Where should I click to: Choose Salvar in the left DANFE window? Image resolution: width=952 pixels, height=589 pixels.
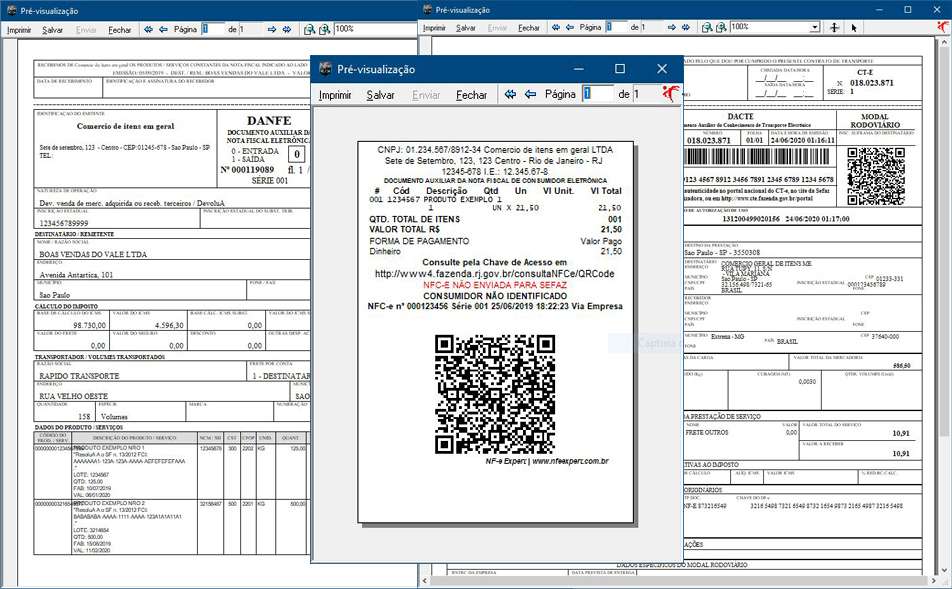pos(52,30)
